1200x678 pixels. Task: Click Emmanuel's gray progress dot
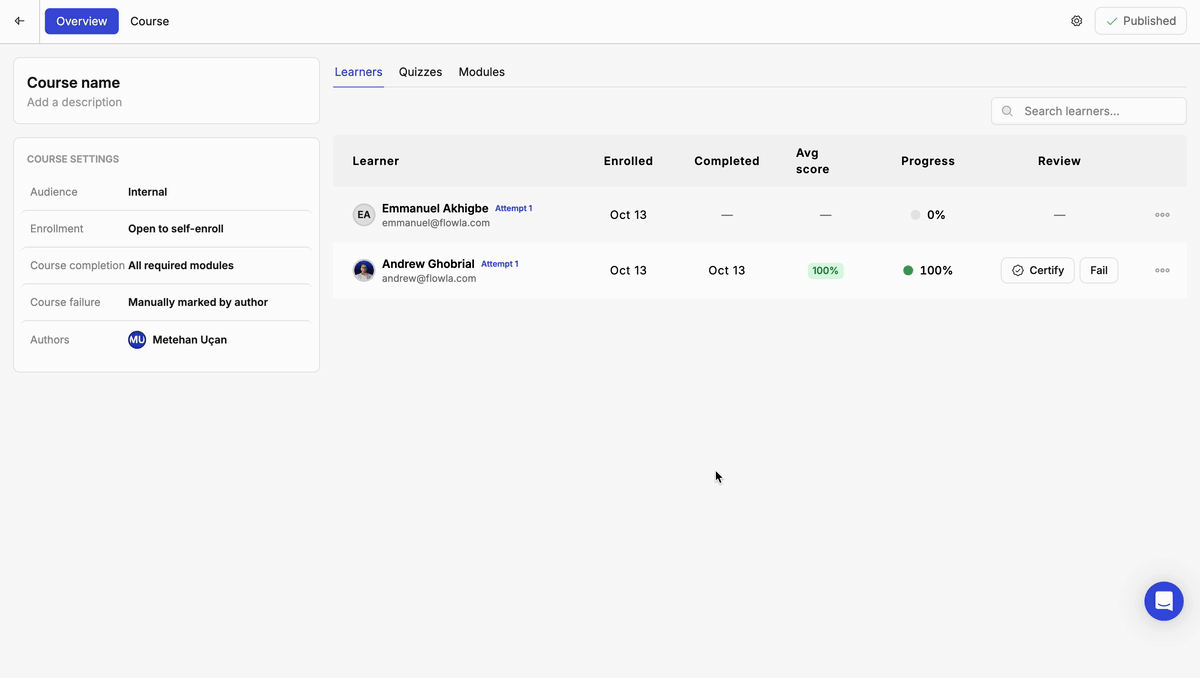pyautogui.click(x=915, y=215)
